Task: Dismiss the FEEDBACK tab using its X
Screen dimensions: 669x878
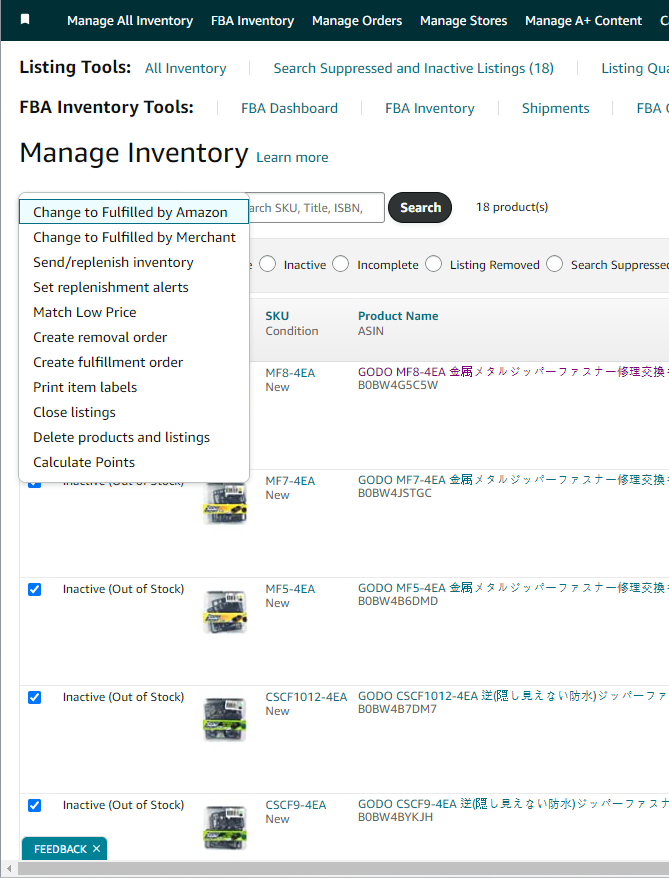Action: [x=96, y=848]
